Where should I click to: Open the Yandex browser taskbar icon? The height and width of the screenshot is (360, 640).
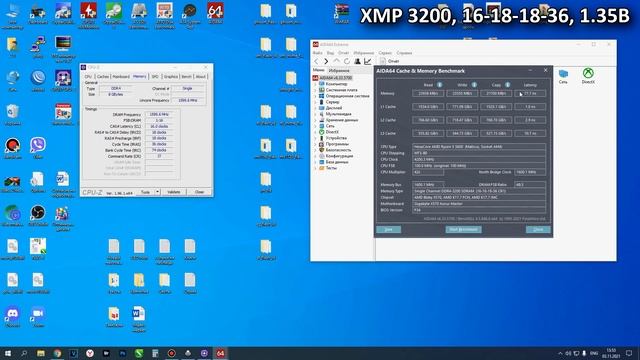click(90, 353)
